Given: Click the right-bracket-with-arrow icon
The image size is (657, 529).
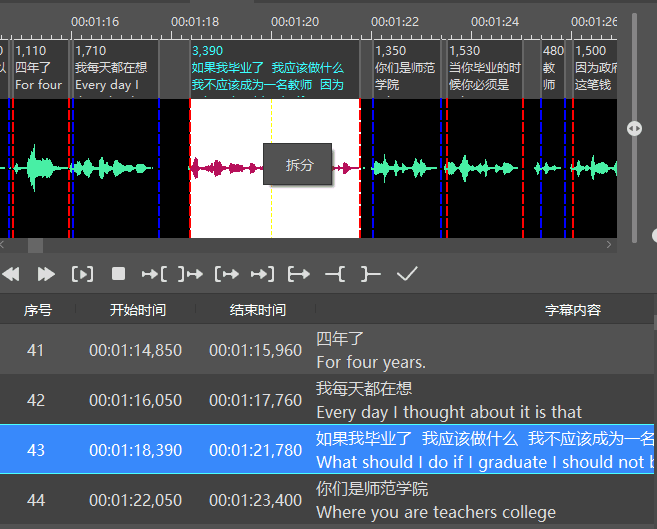Looking at the screenshot, I should (191, 274).
